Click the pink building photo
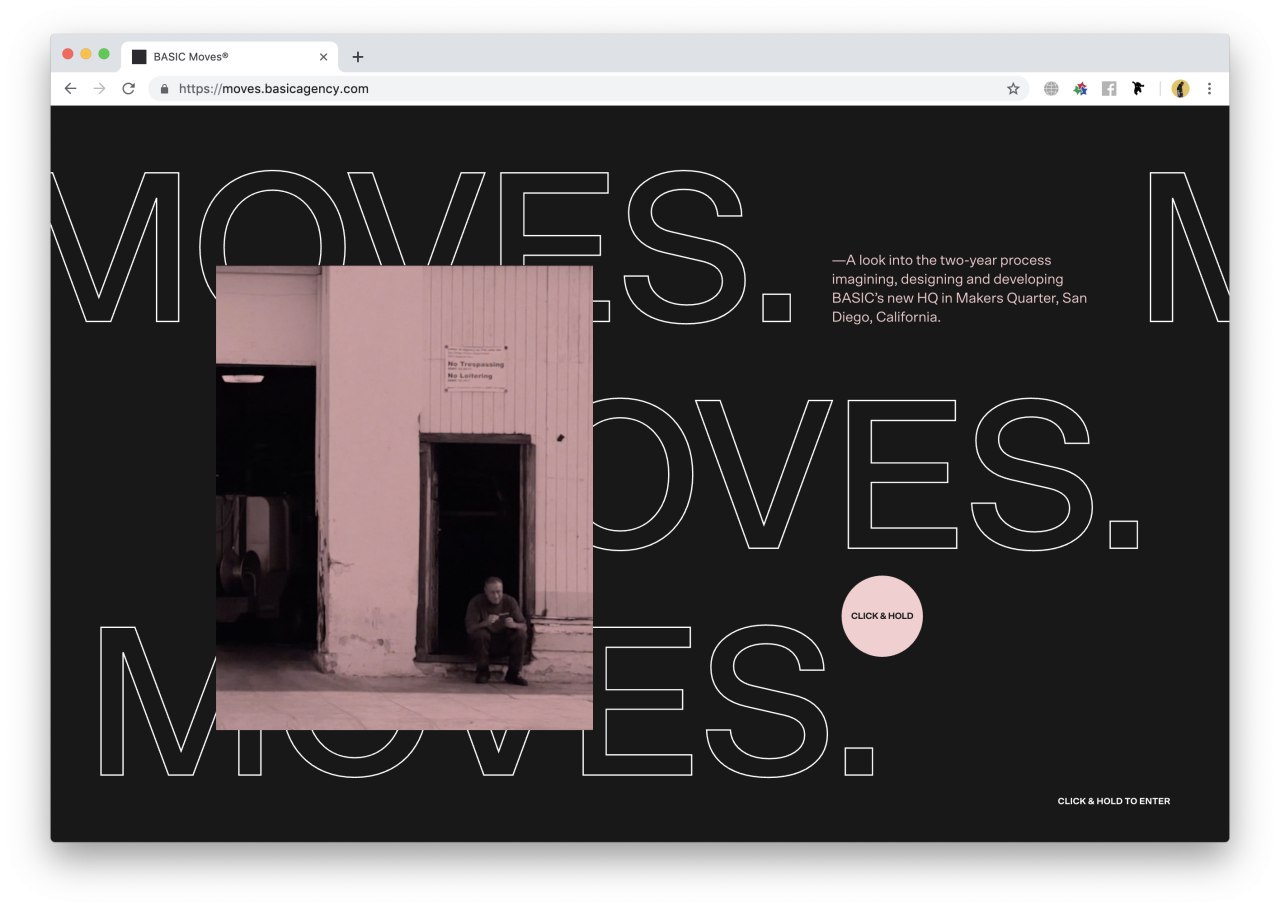The height and width of the screenshot is (909, 1280). point(404,498)
